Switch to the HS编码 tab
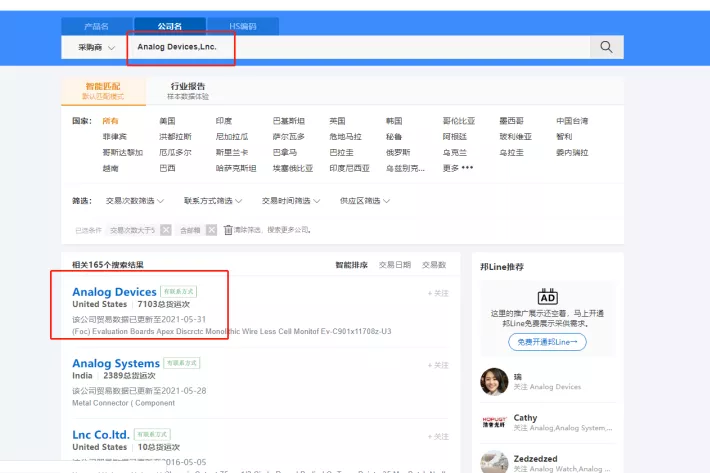The width and height of the screenshot is (710, 473). pos(243,26)
